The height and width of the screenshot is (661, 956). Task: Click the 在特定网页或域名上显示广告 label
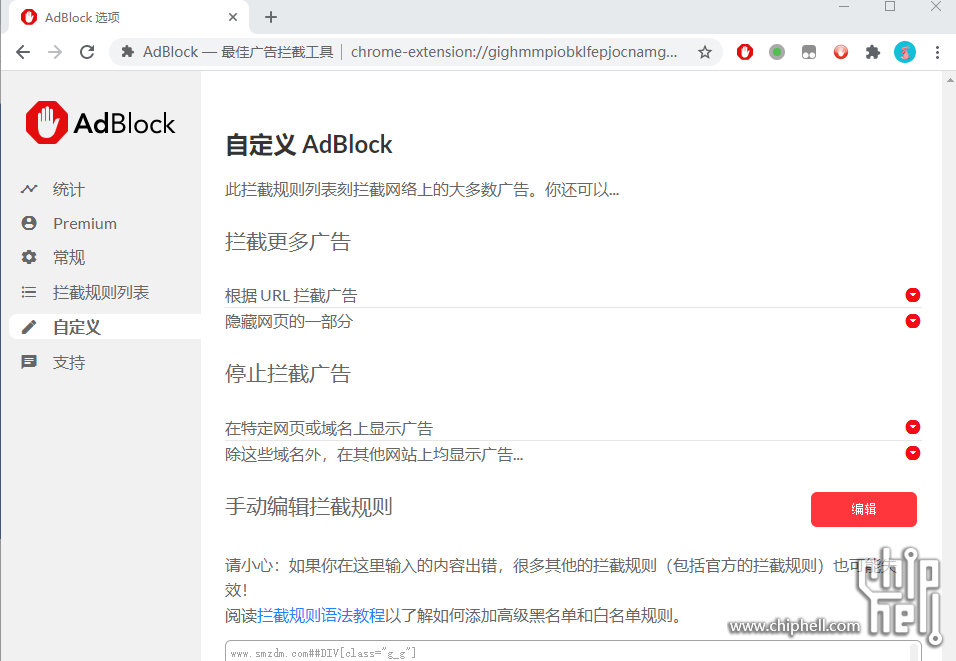(329, 428)
